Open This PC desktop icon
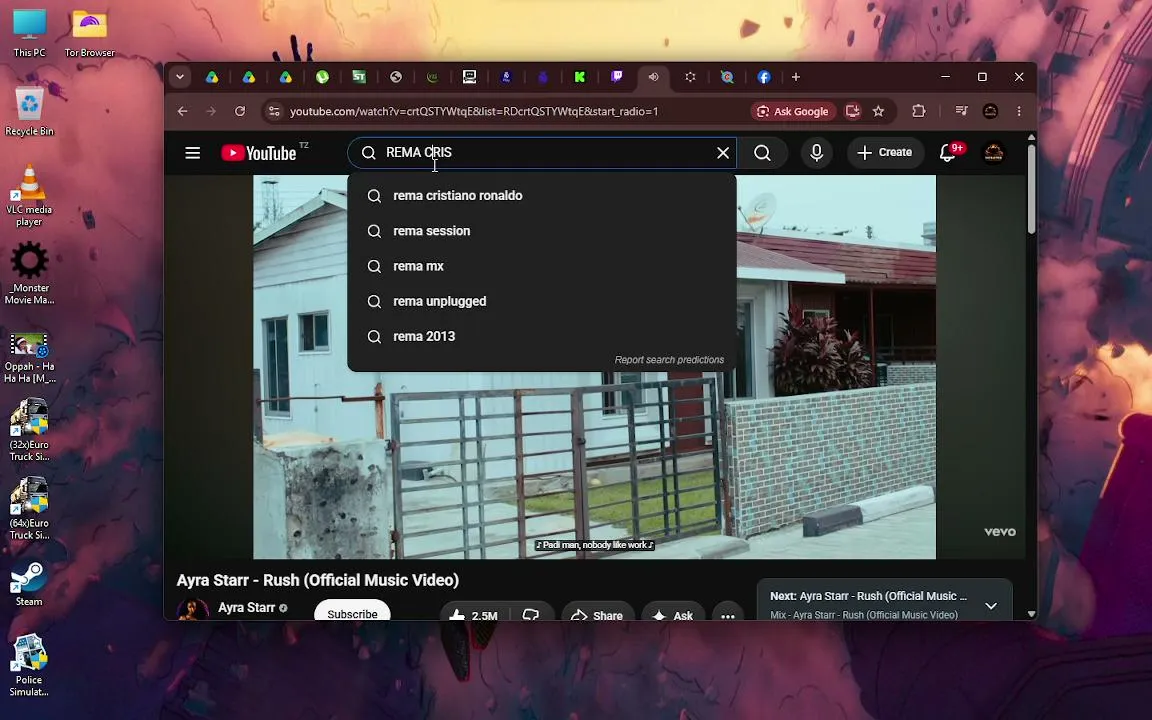Image resolution: width=1152 pixels, height=720 pixels. click(29, 34)
